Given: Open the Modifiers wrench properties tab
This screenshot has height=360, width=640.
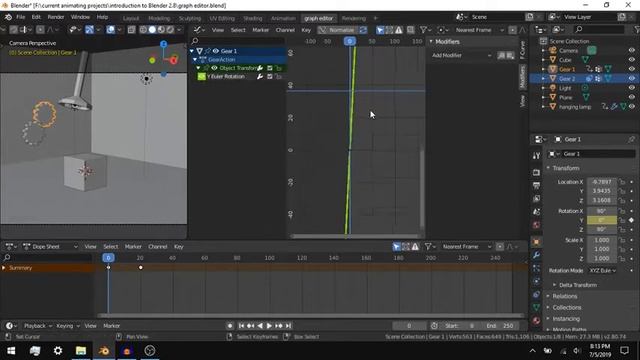Looking at the screenshot, I should point(536,255).
